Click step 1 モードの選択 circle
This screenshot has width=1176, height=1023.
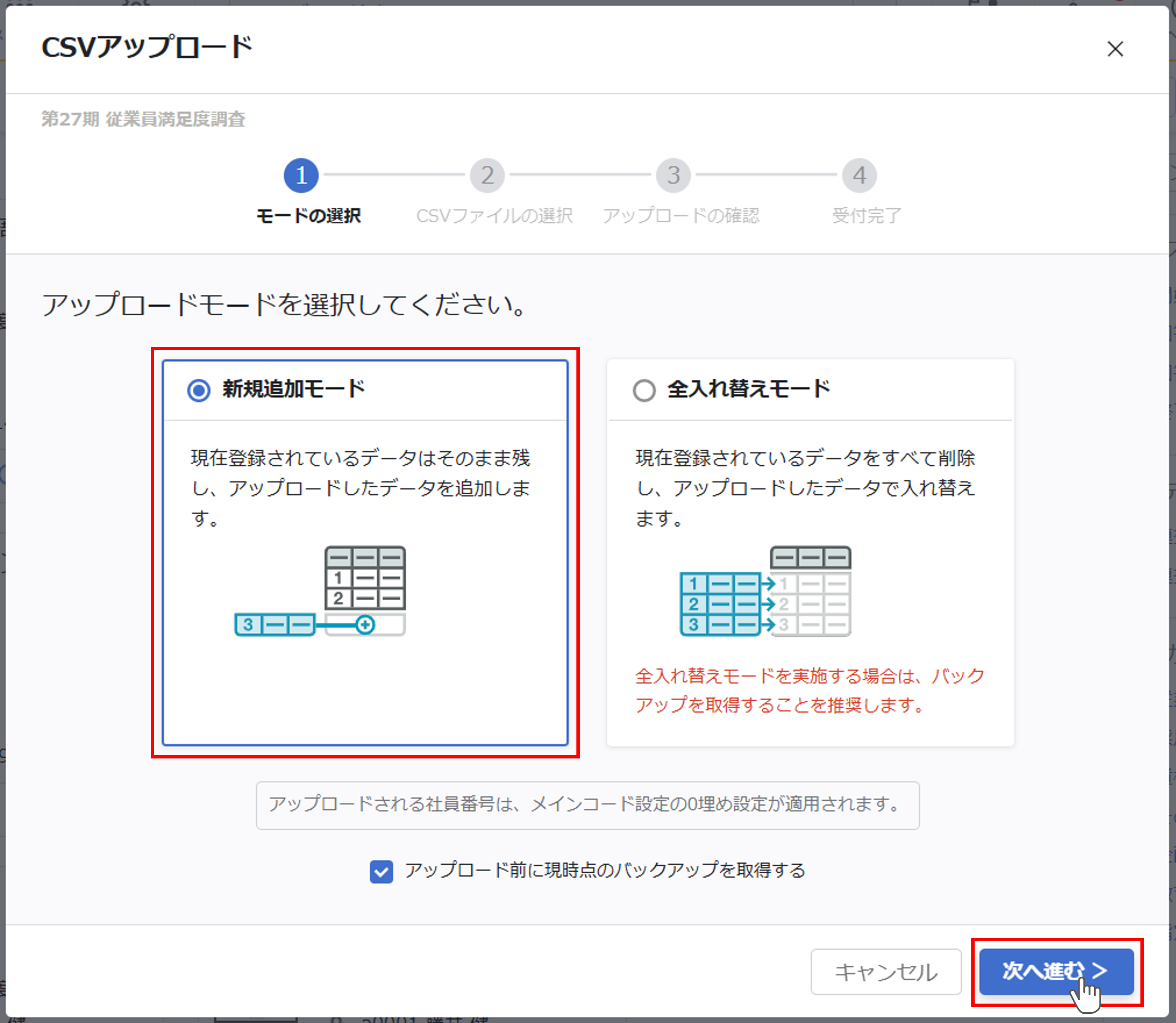(301, 175)
